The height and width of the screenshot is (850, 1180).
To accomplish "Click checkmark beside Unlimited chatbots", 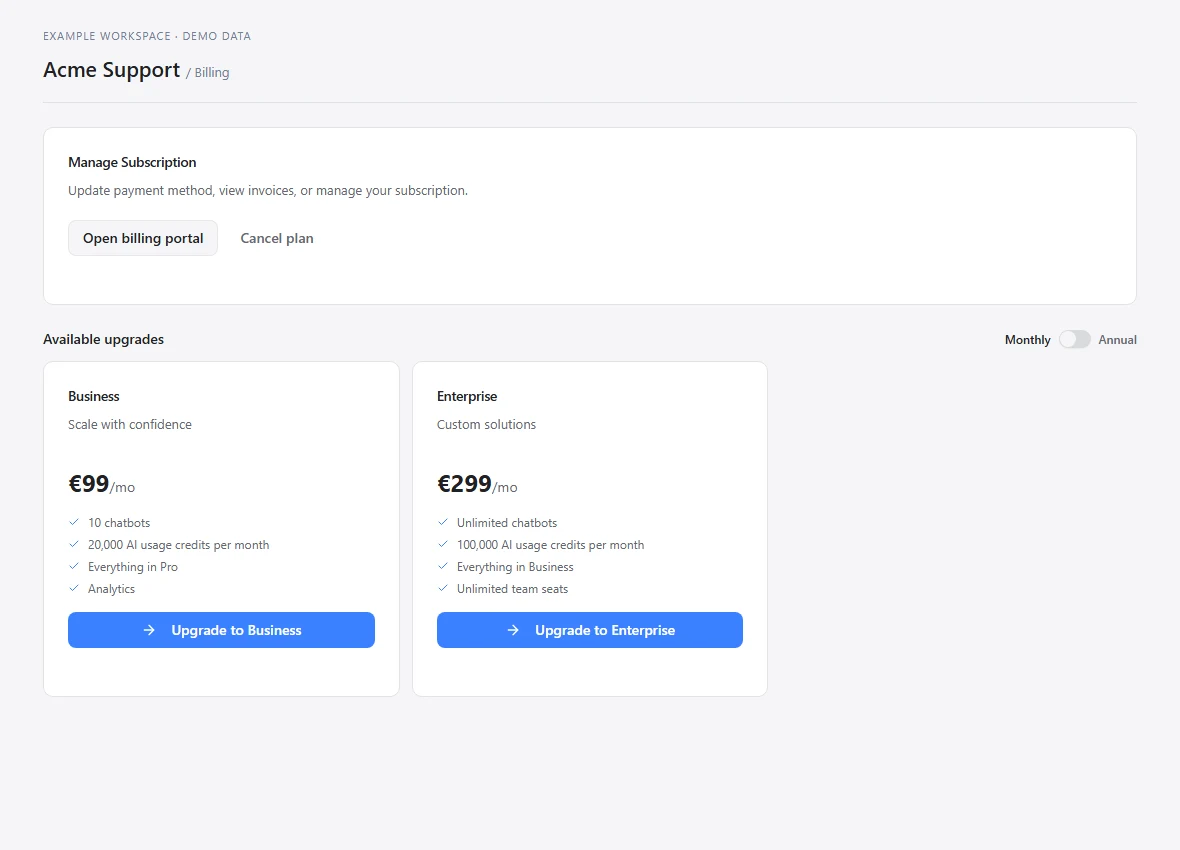I will pyautogui.click(x=442, y=522).
